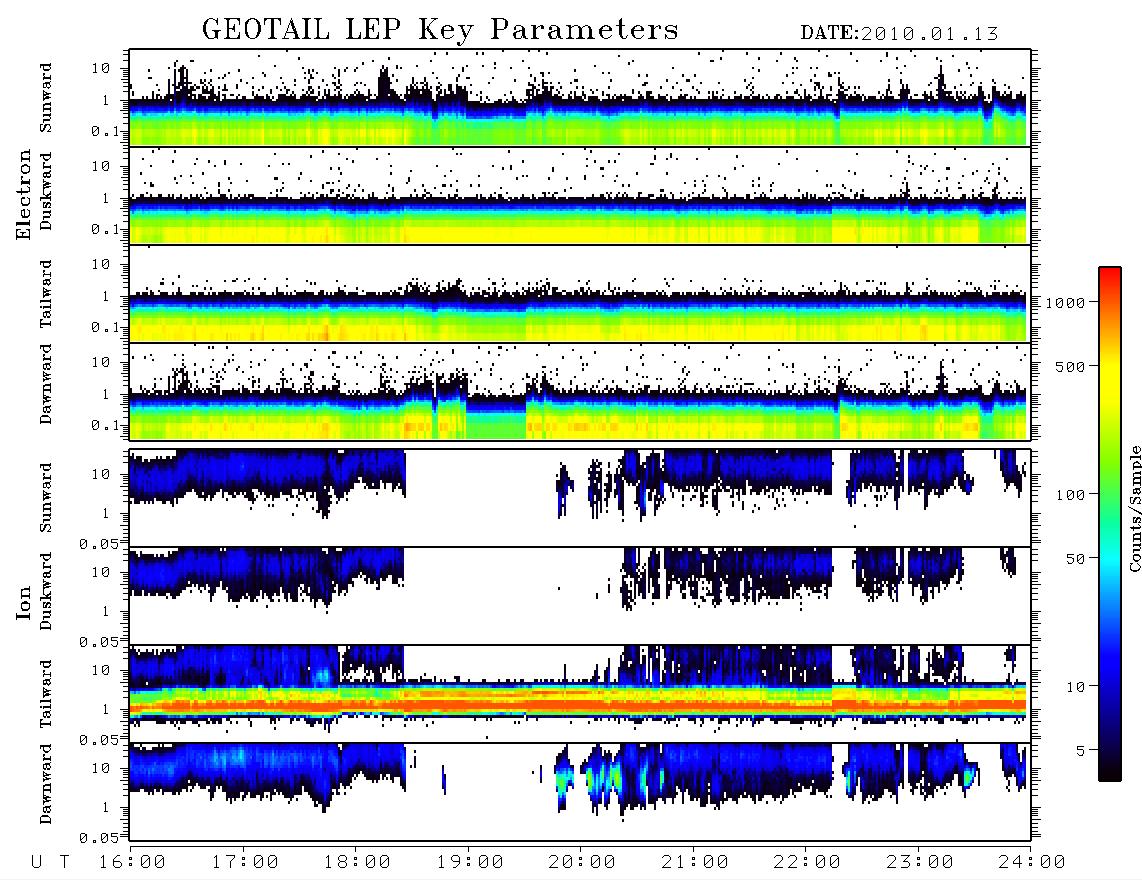Viewport: 1142px width, 880px height.
Task: Click the rainbow Counts/Sample color scale bar
Action: click(x=1110, y=524)
